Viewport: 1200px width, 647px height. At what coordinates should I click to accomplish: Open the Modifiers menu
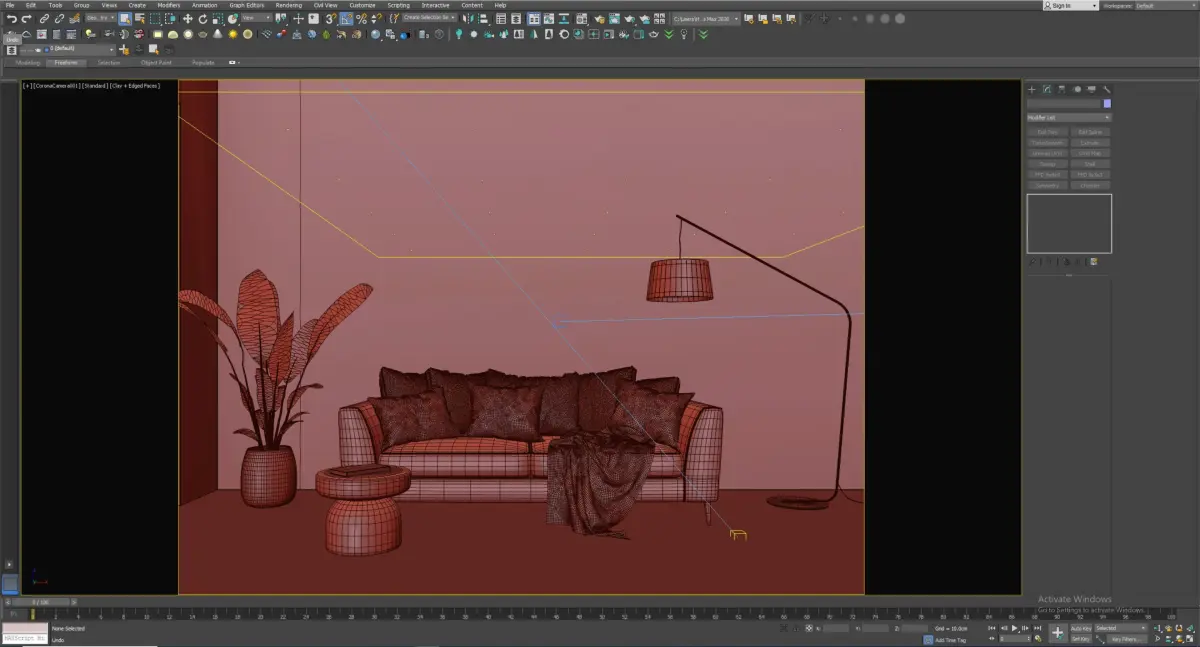pyautogui.click(x=168, y=5)
